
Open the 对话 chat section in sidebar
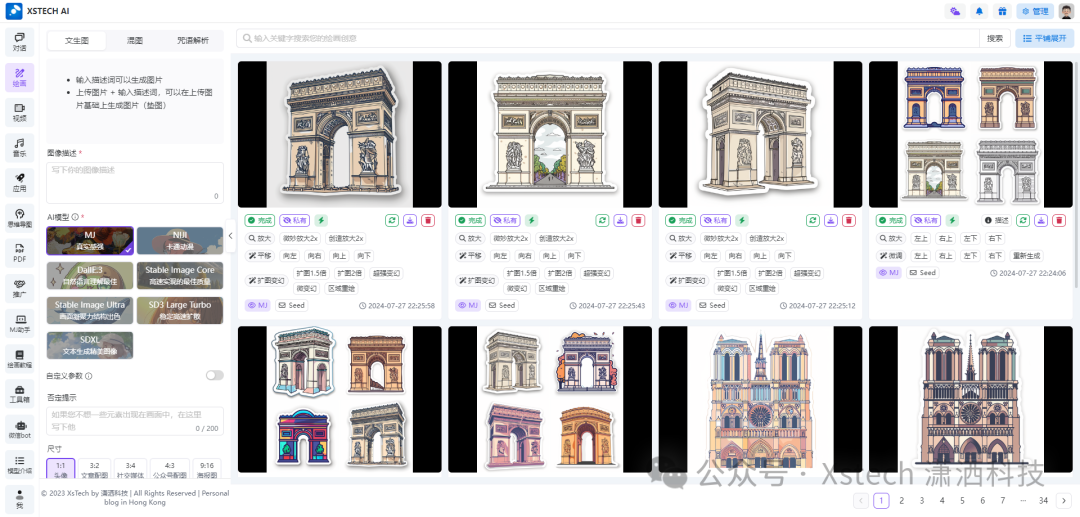point(19,42)
